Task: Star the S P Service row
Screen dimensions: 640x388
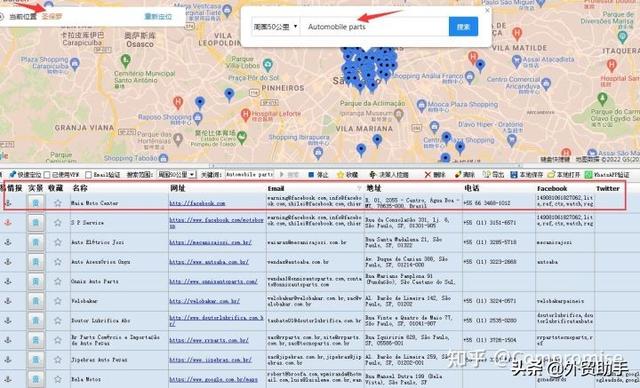Action: 58,222
